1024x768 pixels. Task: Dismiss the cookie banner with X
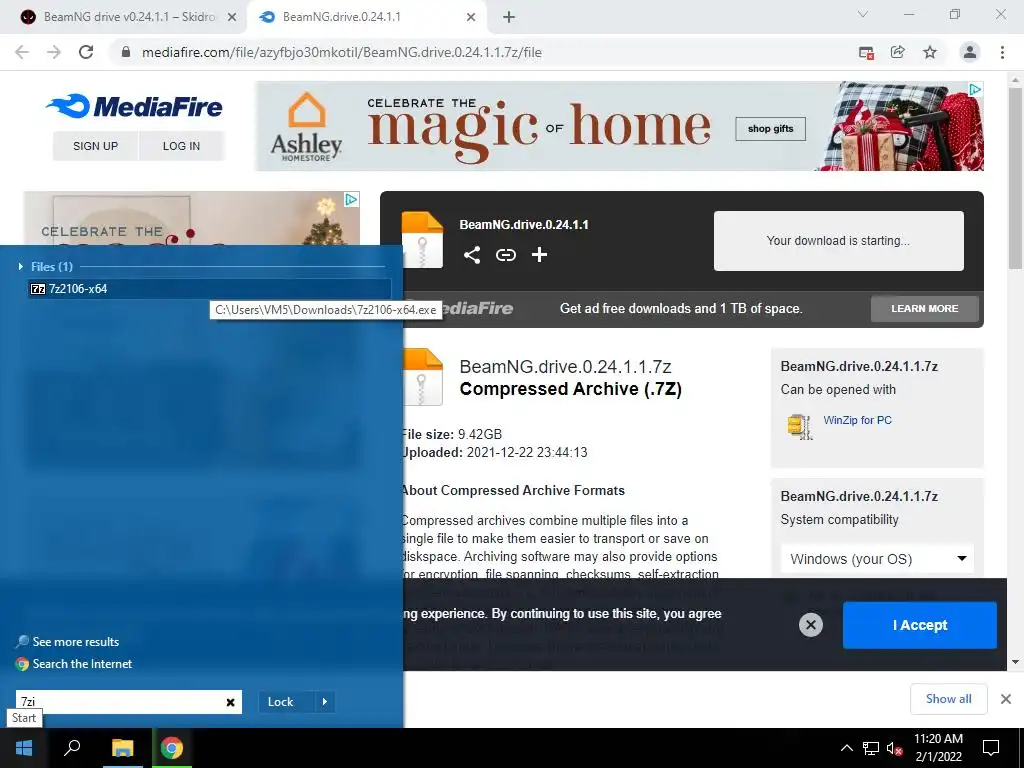point(810,625)
